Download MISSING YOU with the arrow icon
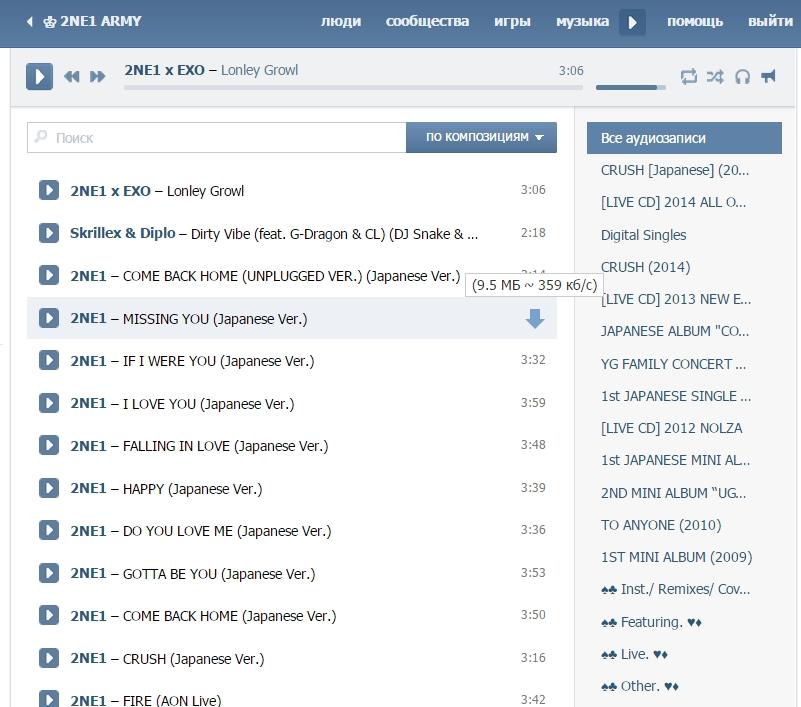The height and width of the screenshot is (707, 801). click(535, 318)
